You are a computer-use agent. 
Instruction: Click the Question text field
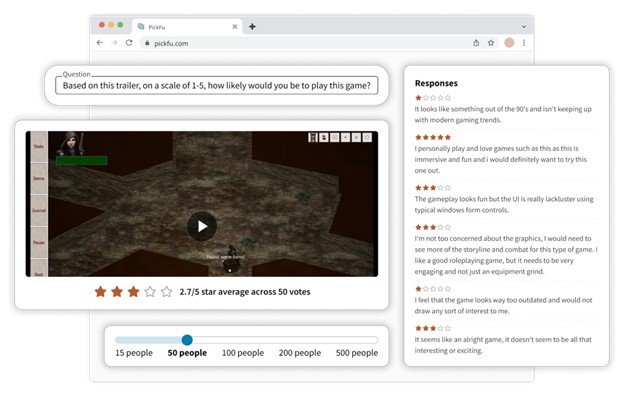pyautogui.click(x=216, y=86)
